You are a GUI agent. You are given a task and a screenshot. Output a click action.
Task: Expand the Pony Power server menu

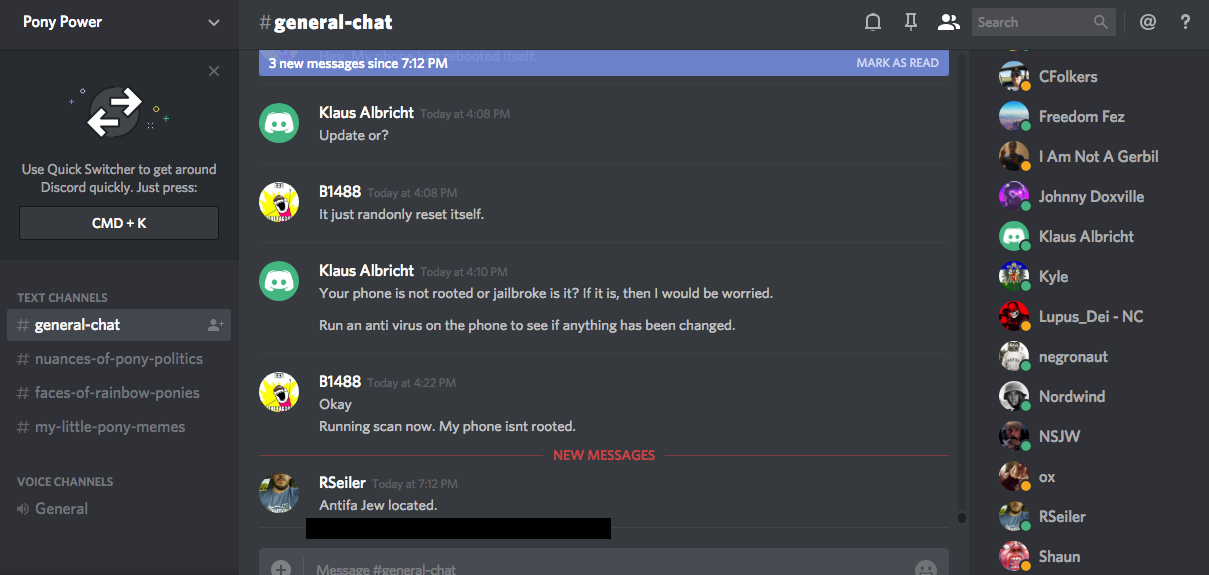tap(214, 22)
